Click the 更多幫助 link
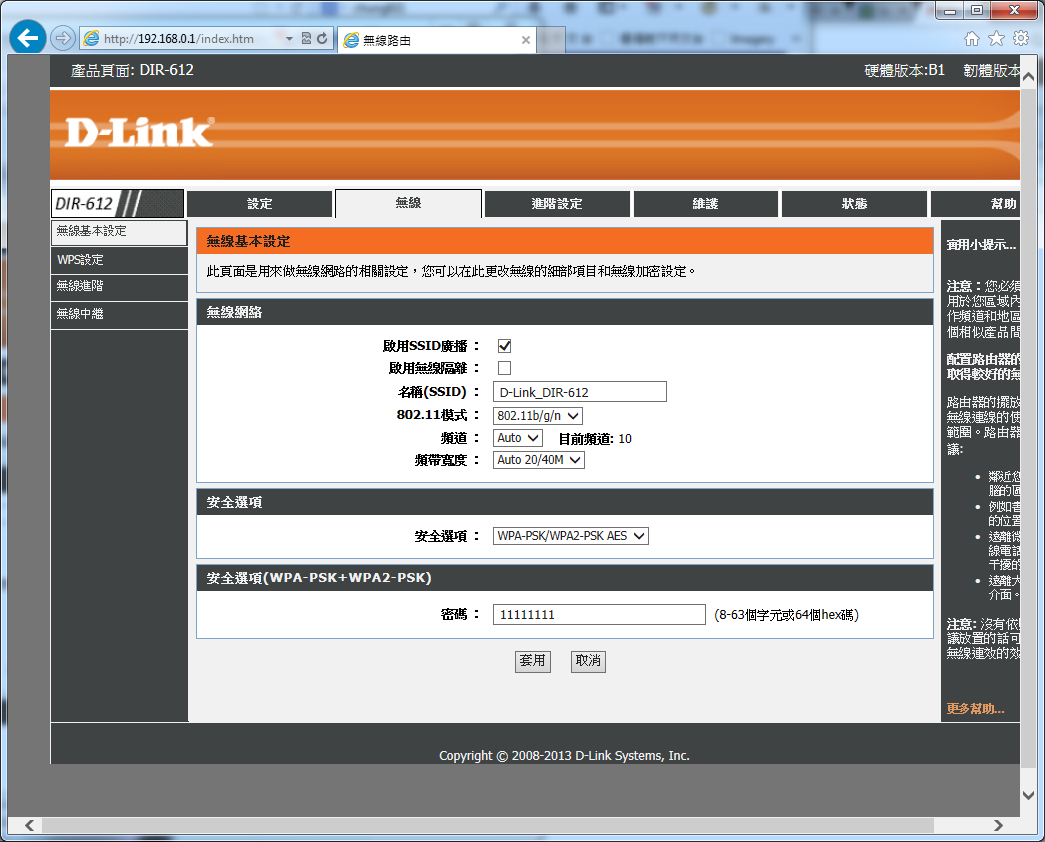1045x842 pixels. click(x=975, y=709)
